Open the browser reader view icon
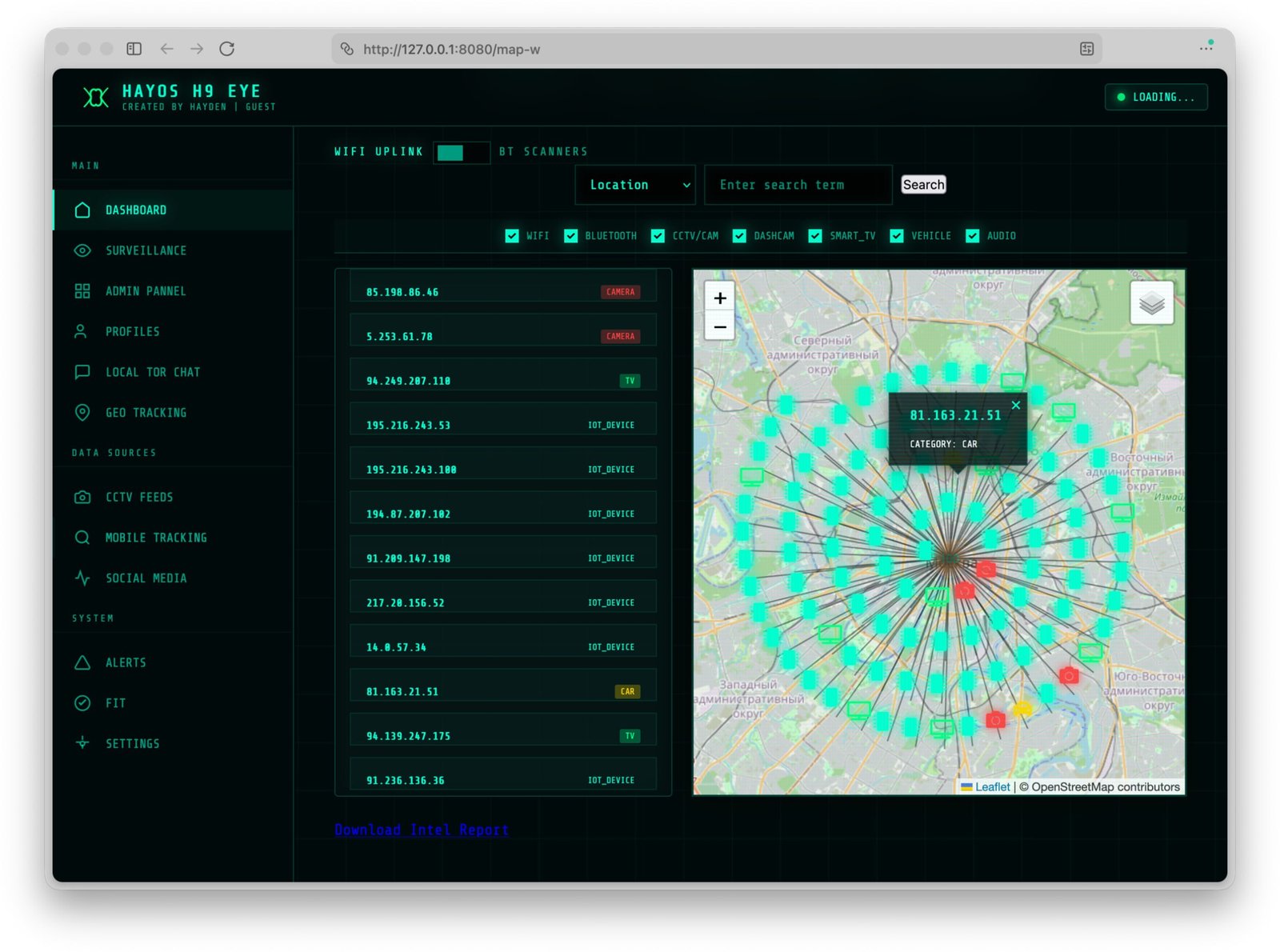The image size is (1280, 952). 1086,49
